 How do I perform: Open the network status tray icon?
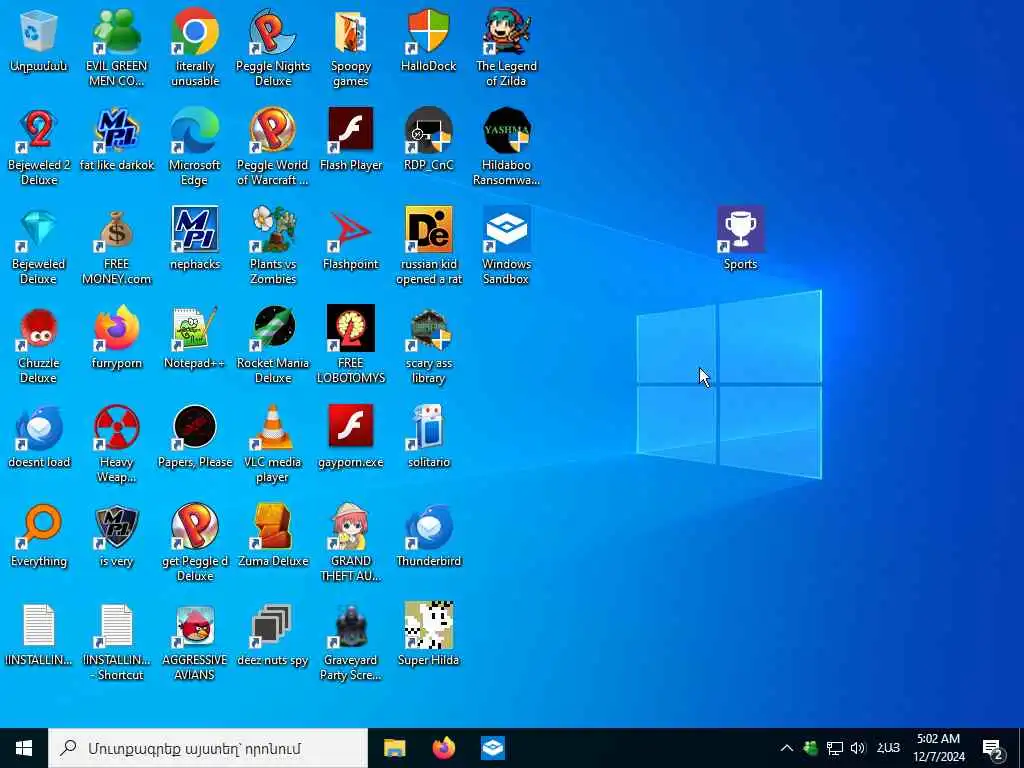(x=835, y=748)
